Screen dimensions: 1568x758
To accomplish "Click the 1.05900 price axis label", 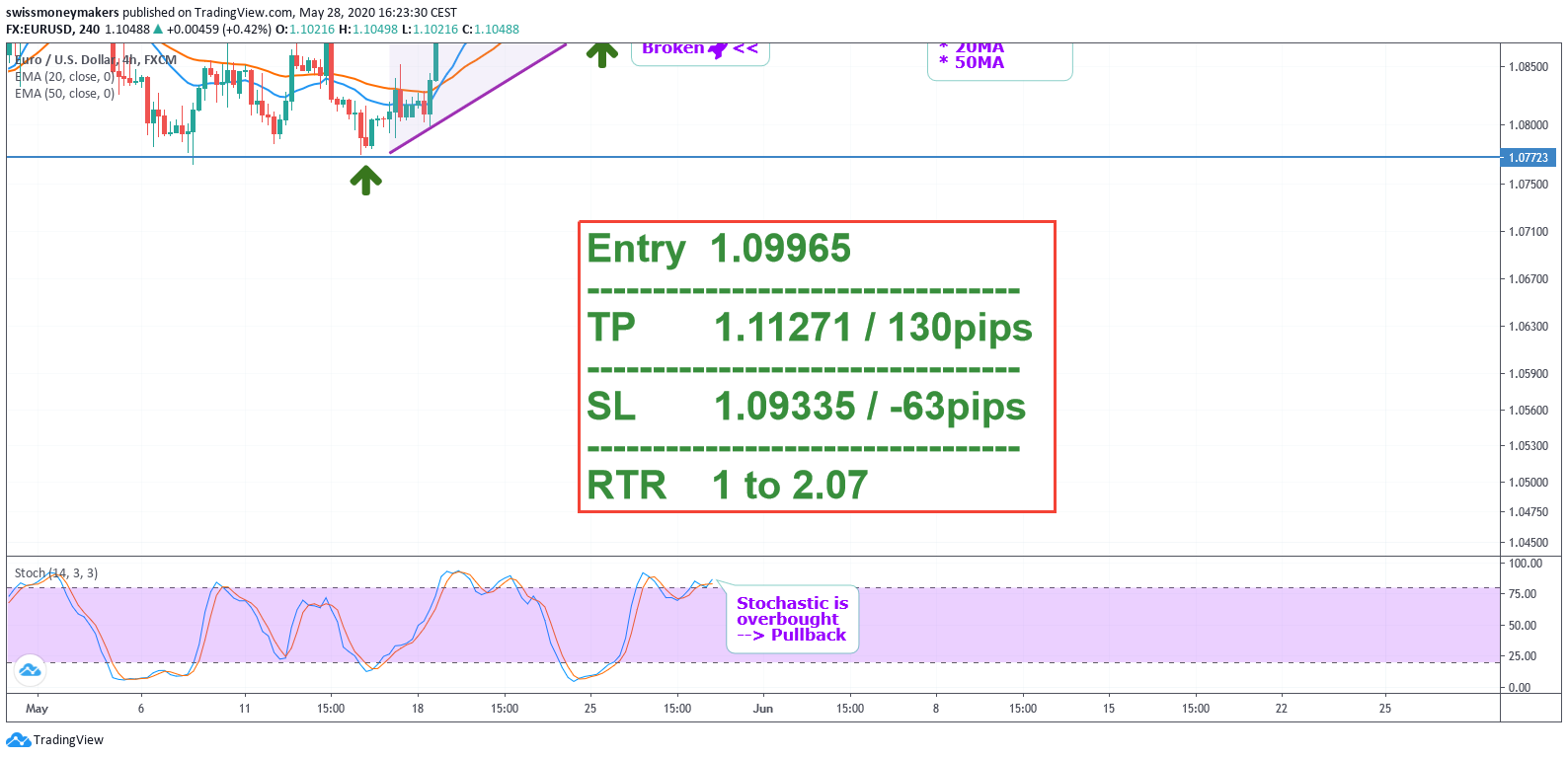I will point(1529,374).
